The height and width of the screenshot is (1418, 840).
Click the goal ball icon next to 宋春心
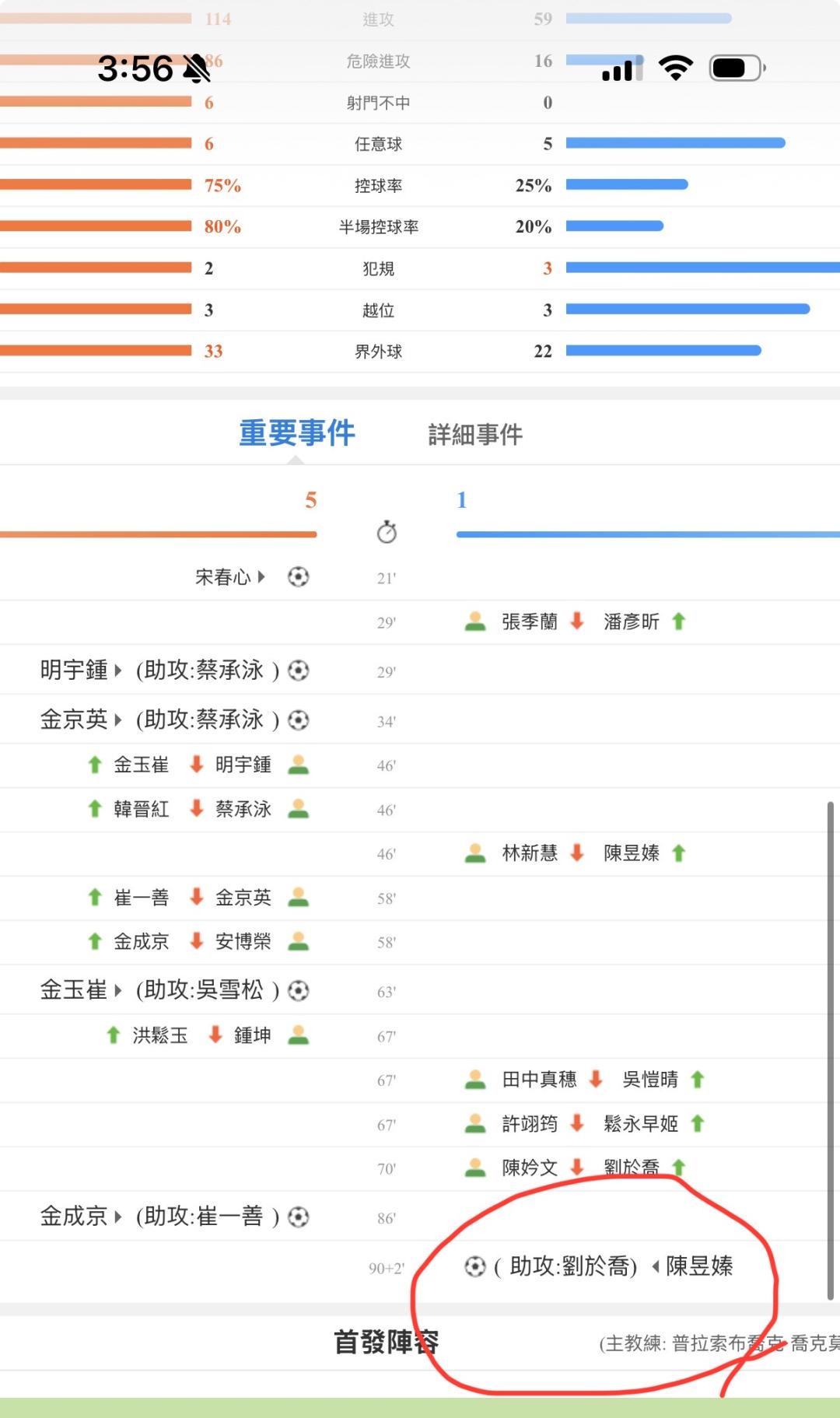pos(298,576)
